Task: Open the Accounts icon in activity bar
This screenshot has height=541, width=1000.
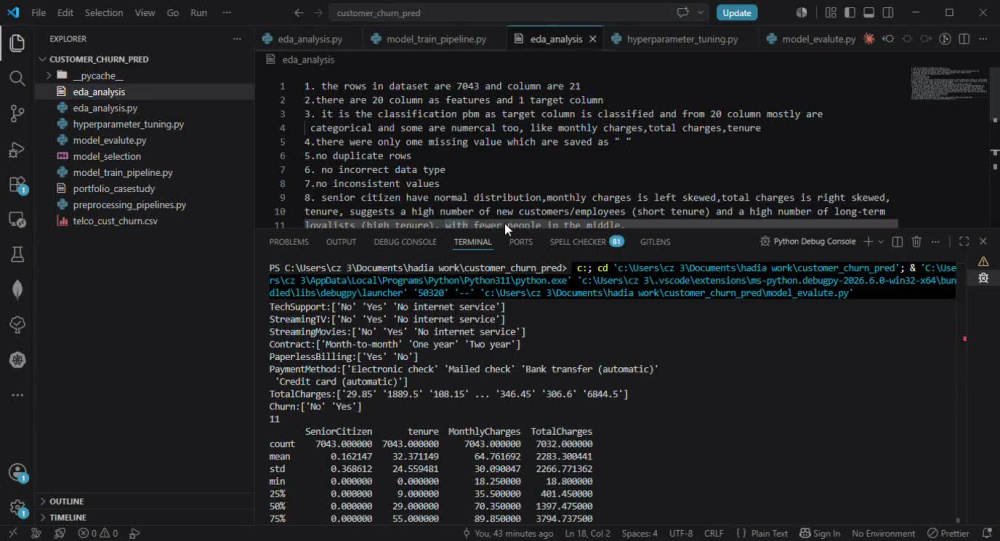Action: 17,473
